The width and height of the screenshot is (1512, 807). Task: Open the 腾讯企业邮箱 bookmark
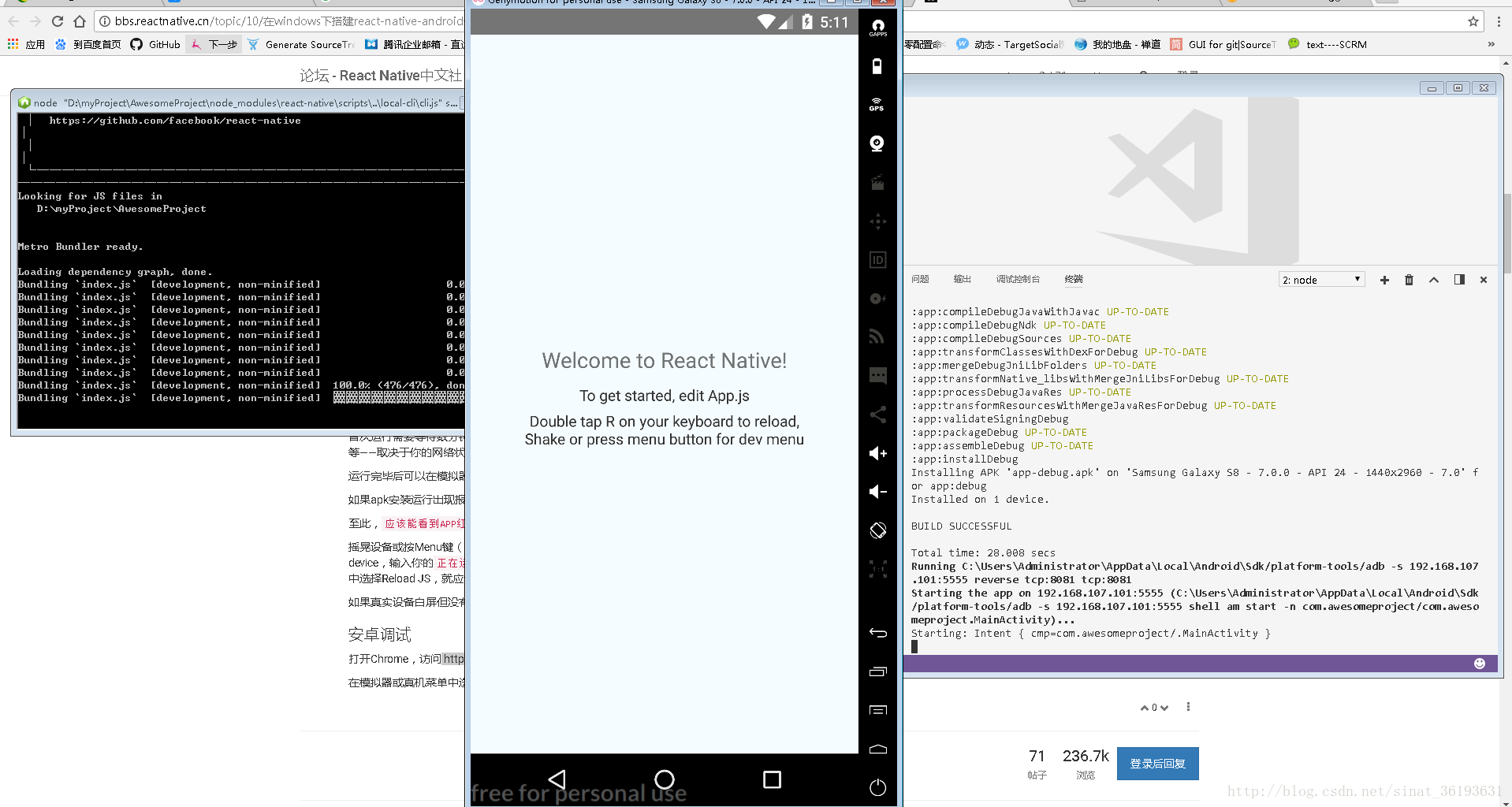coord(414,44)
